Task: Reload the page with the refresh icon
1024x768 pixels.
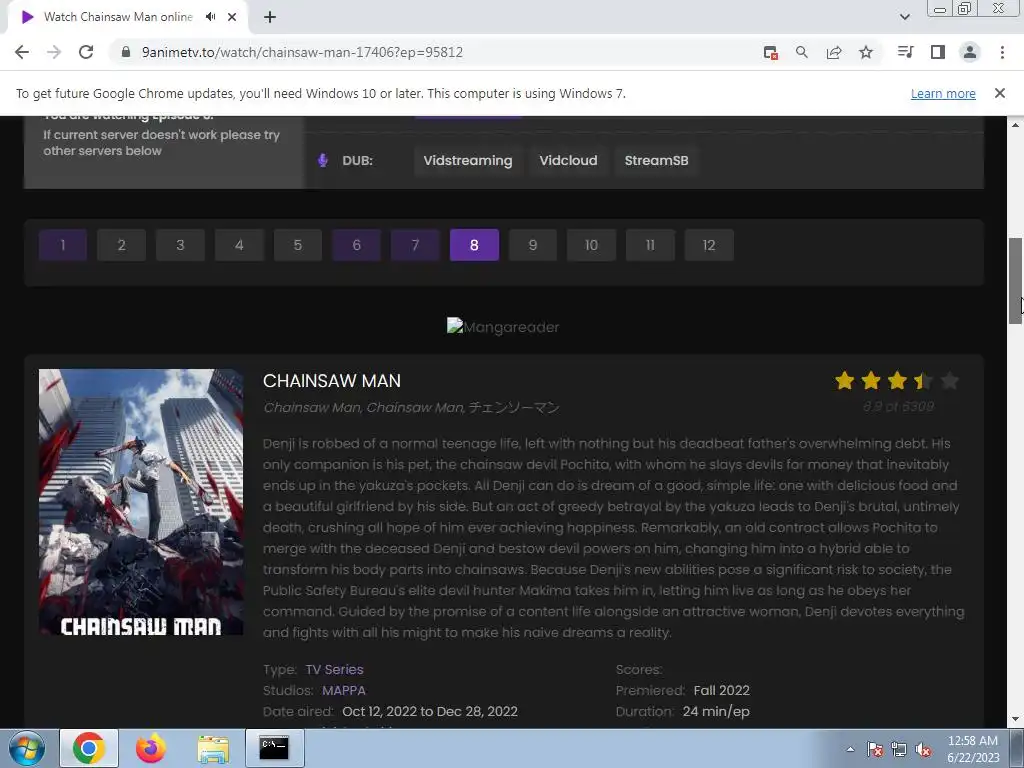Action: pos(86,52)
